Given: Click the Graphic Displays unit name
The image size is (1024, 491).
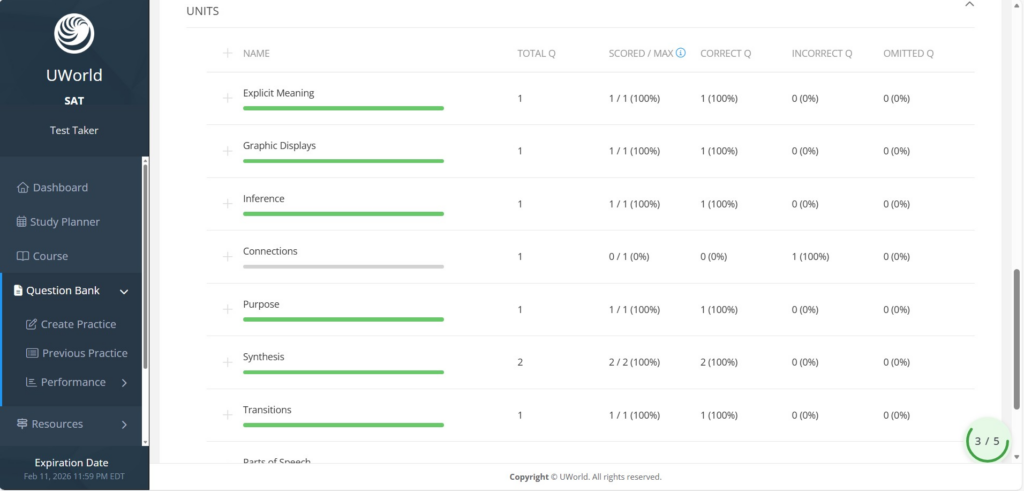Looking at the screenshot, I should pyautogui.click(x=279, y=146).
